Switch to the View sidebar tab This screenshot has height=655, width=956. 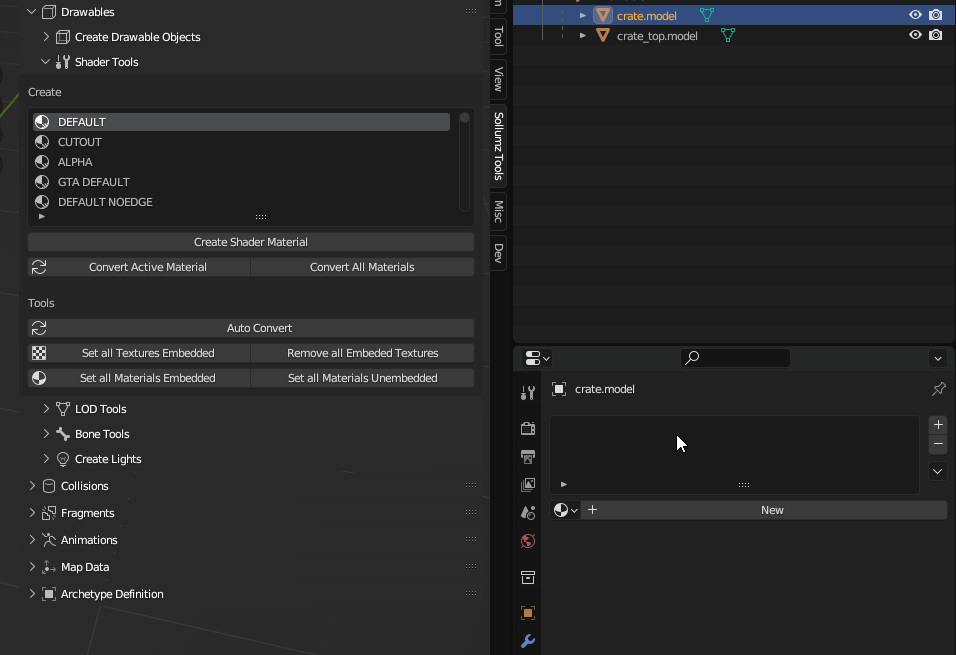click(x=498, y=80)
